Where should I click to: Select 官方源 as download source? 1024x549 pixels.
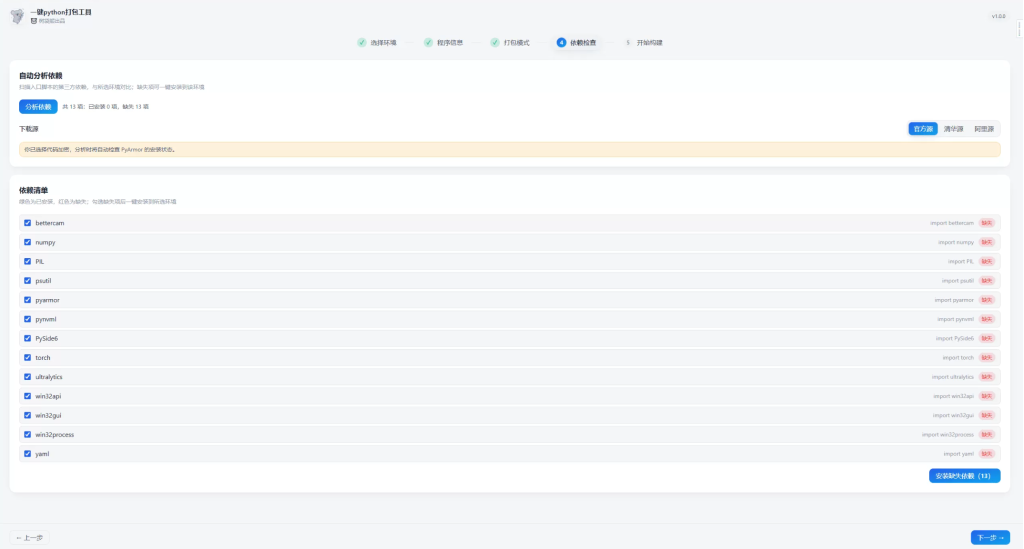[x=923, y=129]
